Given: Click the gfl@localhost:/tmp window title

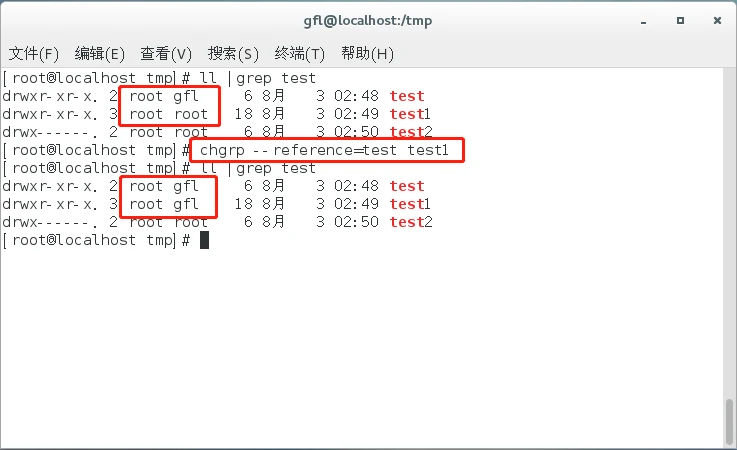Looking at the screenshot, I should [368, 20].
